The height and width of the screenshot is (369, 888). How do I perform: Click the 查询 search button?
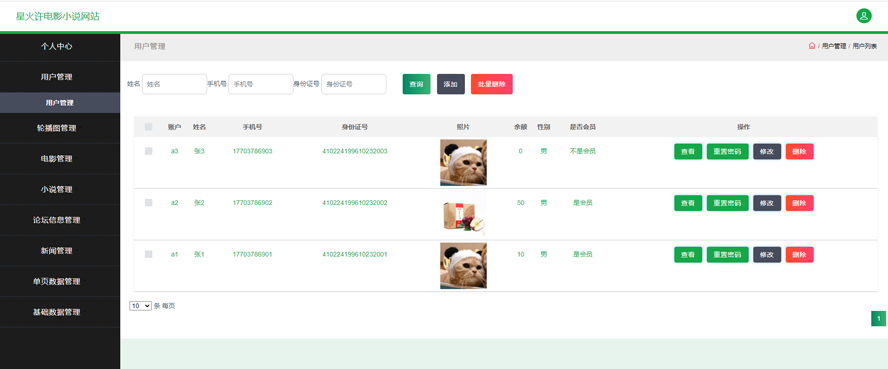coord(416,84)
